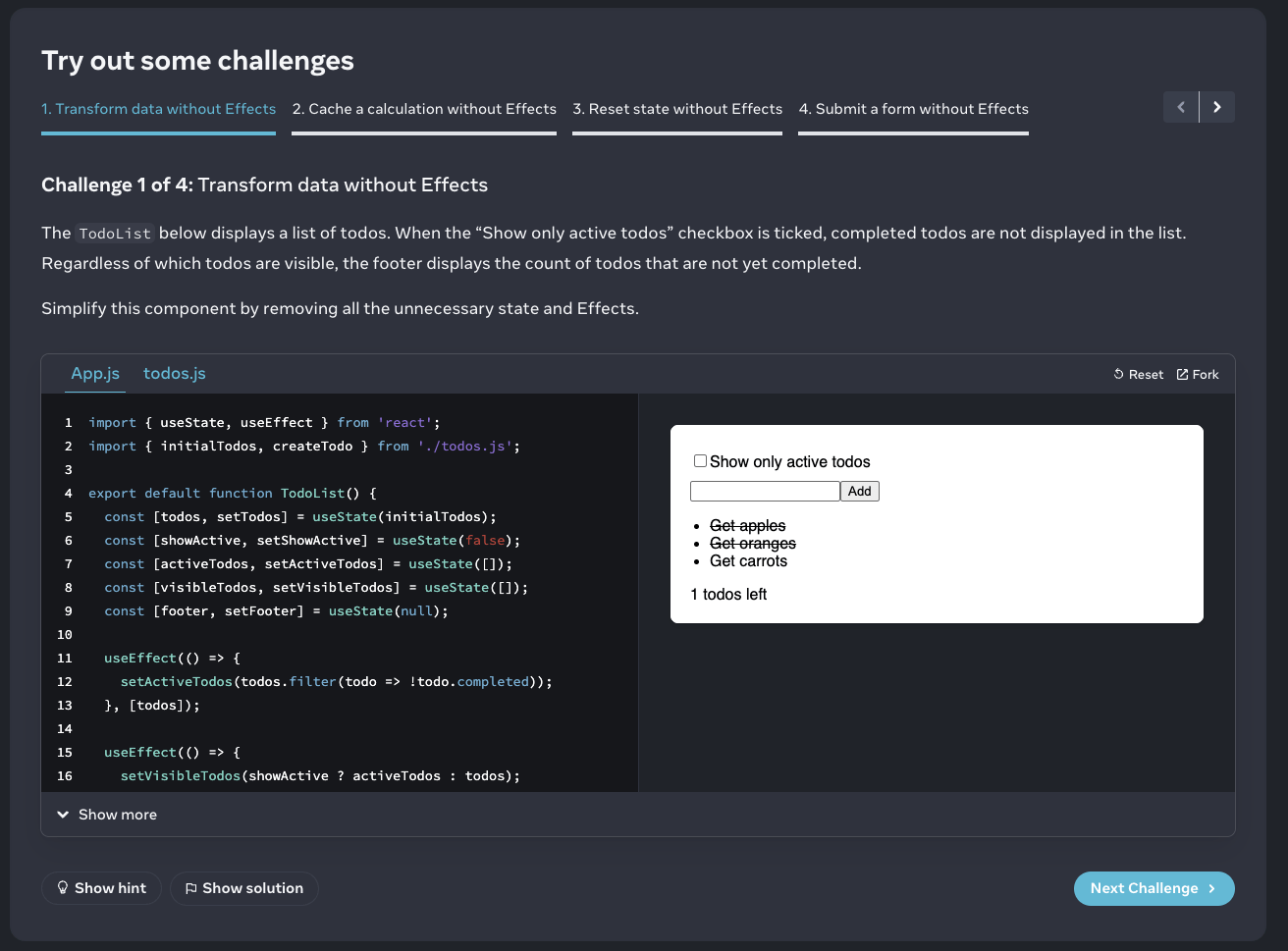The width and height of the screenshot is (1288, 951).
Task: Go to next challenge with right chevron
Action: pos(1217,107)
